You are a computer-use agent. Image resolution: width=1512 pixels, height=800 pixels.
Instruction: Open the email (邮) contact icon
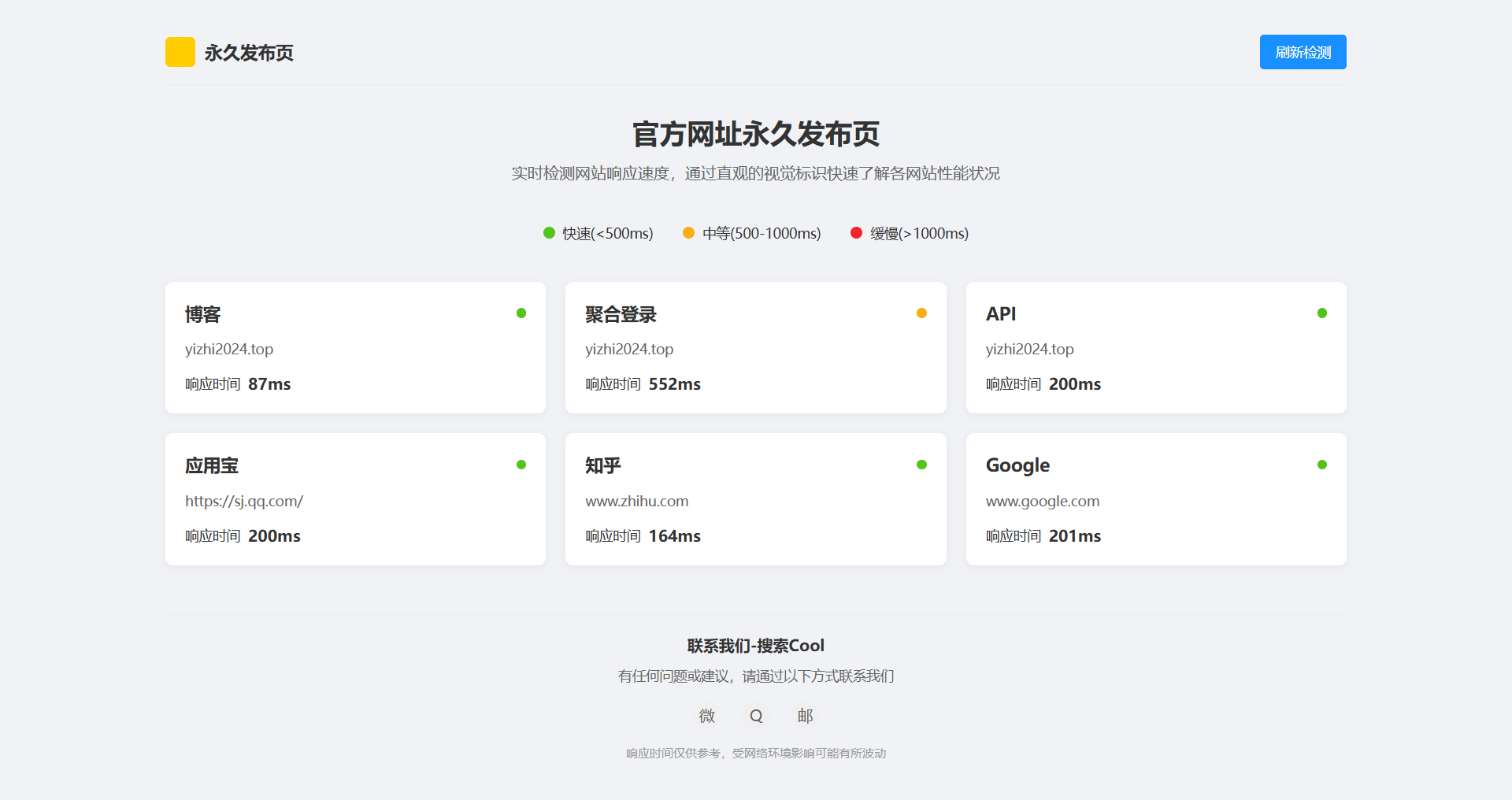click(804, 716)
